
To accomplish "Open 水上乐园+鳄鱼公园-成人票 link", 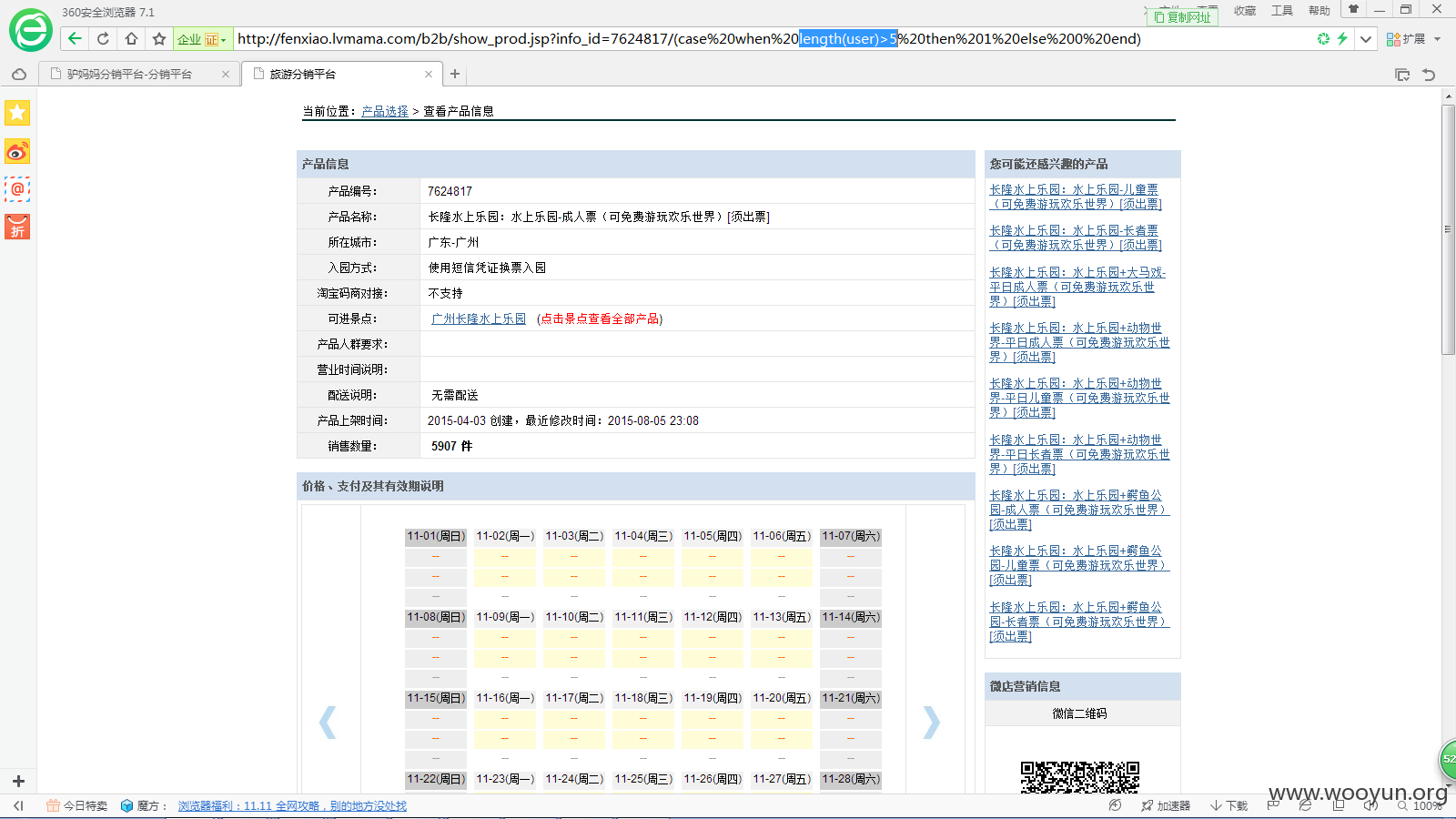I will [1079, 510].
